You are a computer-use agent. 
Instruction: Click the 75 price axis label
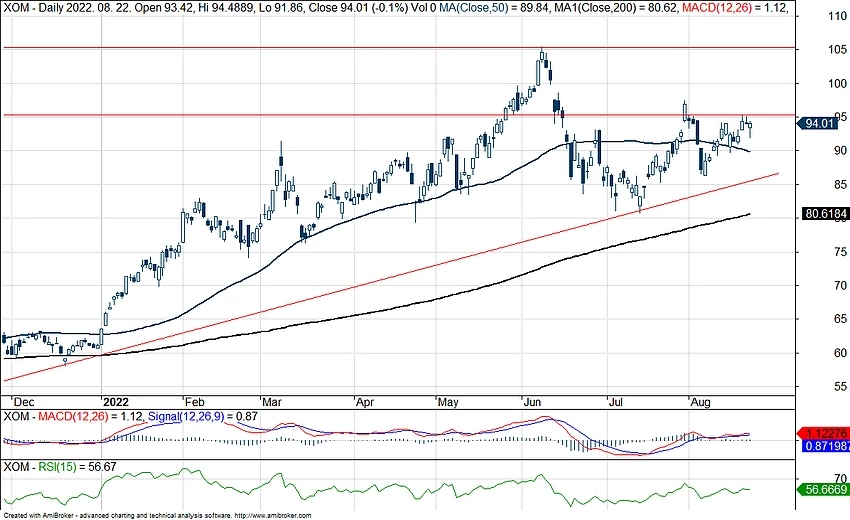(840, 252)
